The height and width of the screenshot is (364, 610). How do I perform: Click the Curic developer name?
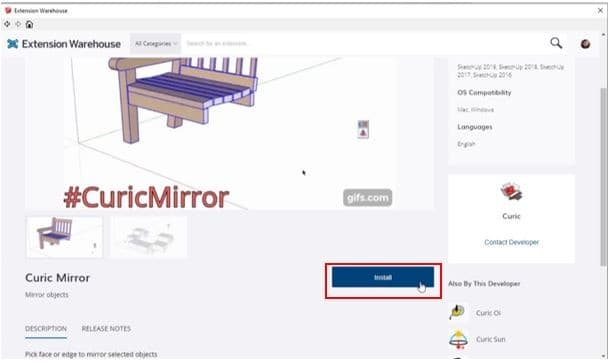point(511,216)
